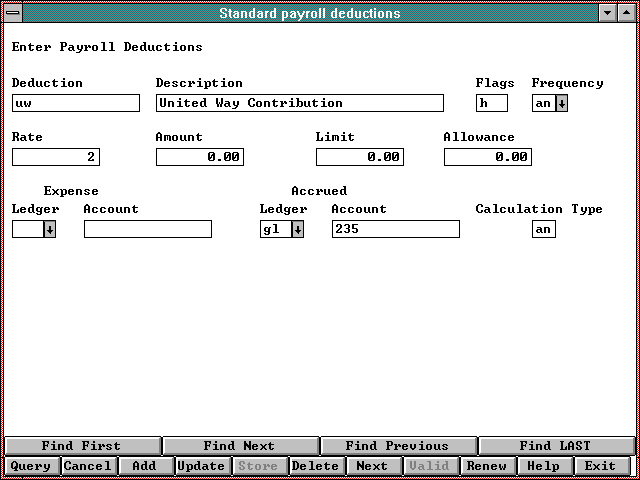640x480 pixels.
Task: Expand the Frequency dropdown arrow
Action: coord(561,103)
